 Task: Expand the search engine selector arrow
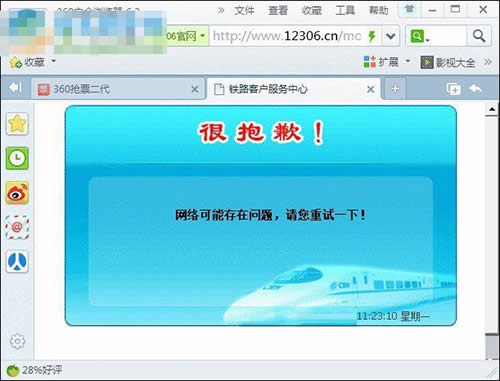pos(428,40)
